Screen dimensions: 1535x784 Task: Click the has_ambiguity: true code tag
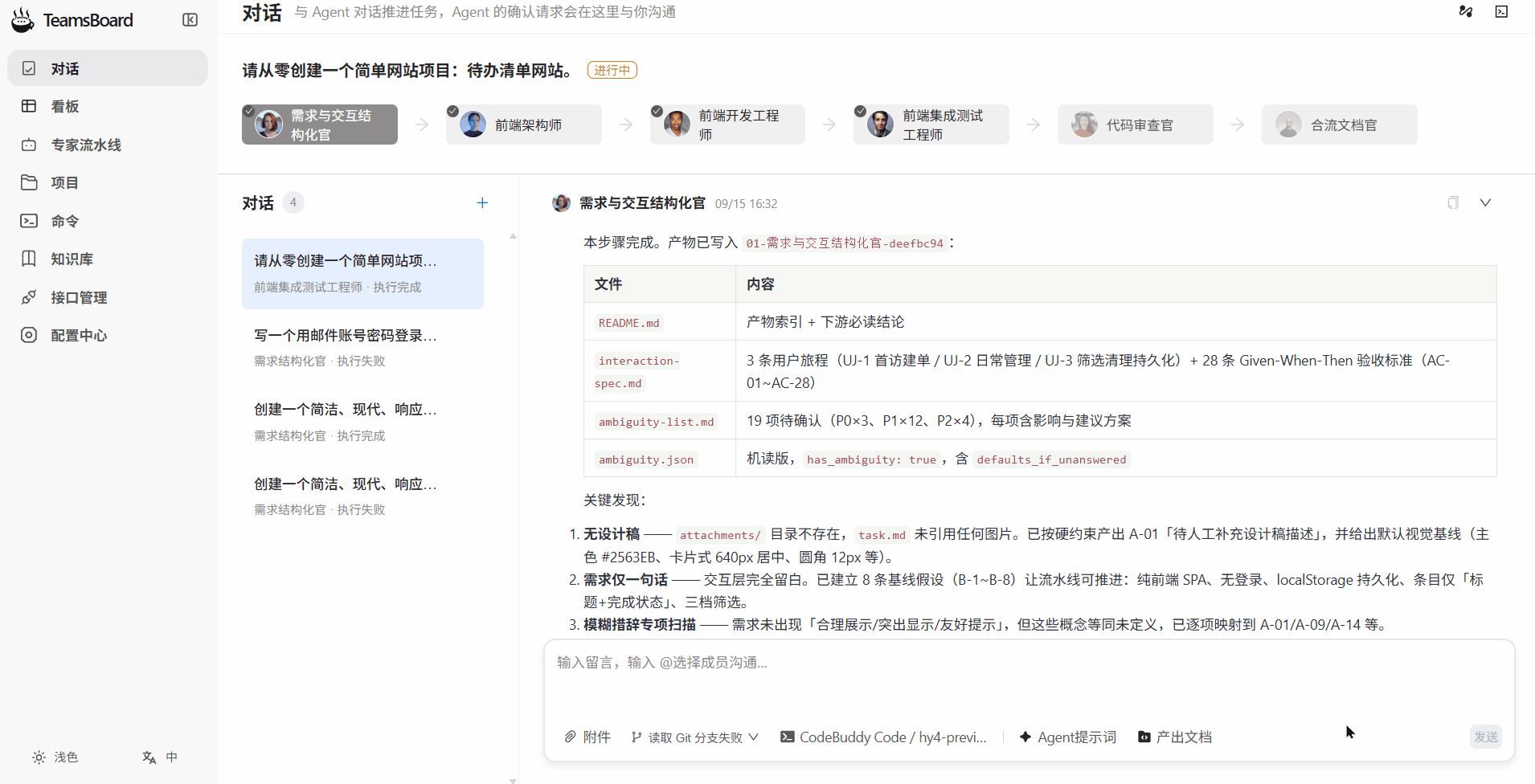click(871, 459)
